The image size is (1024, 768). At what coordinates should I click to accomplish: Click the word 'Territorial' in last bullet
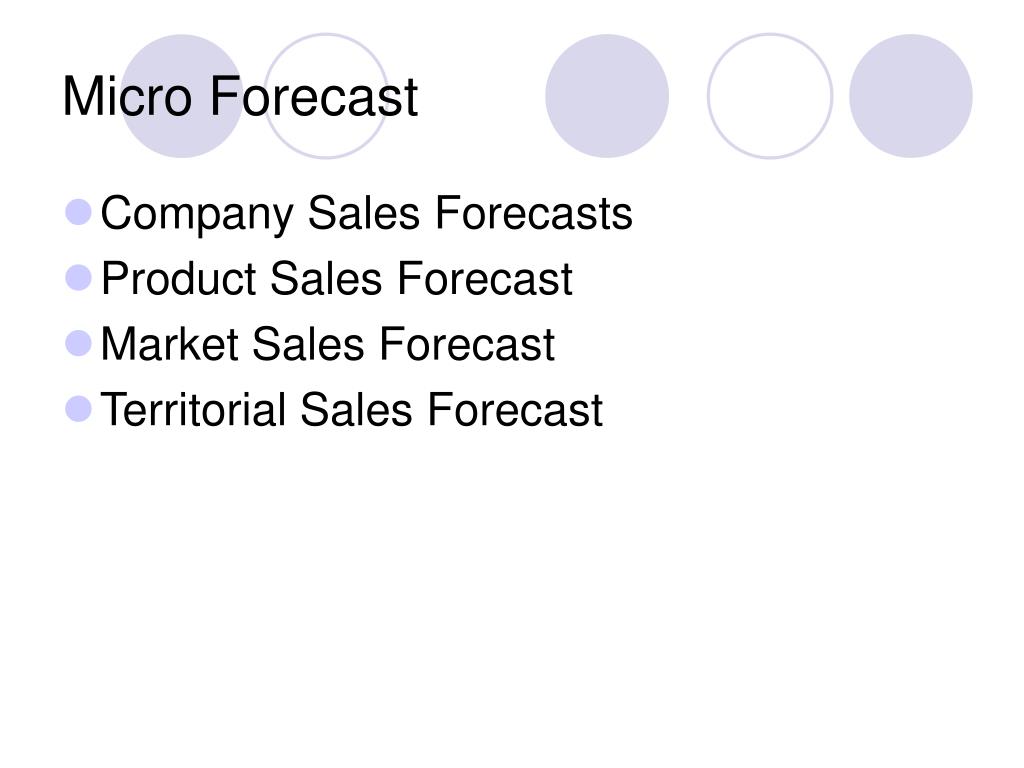coord(194,410)
